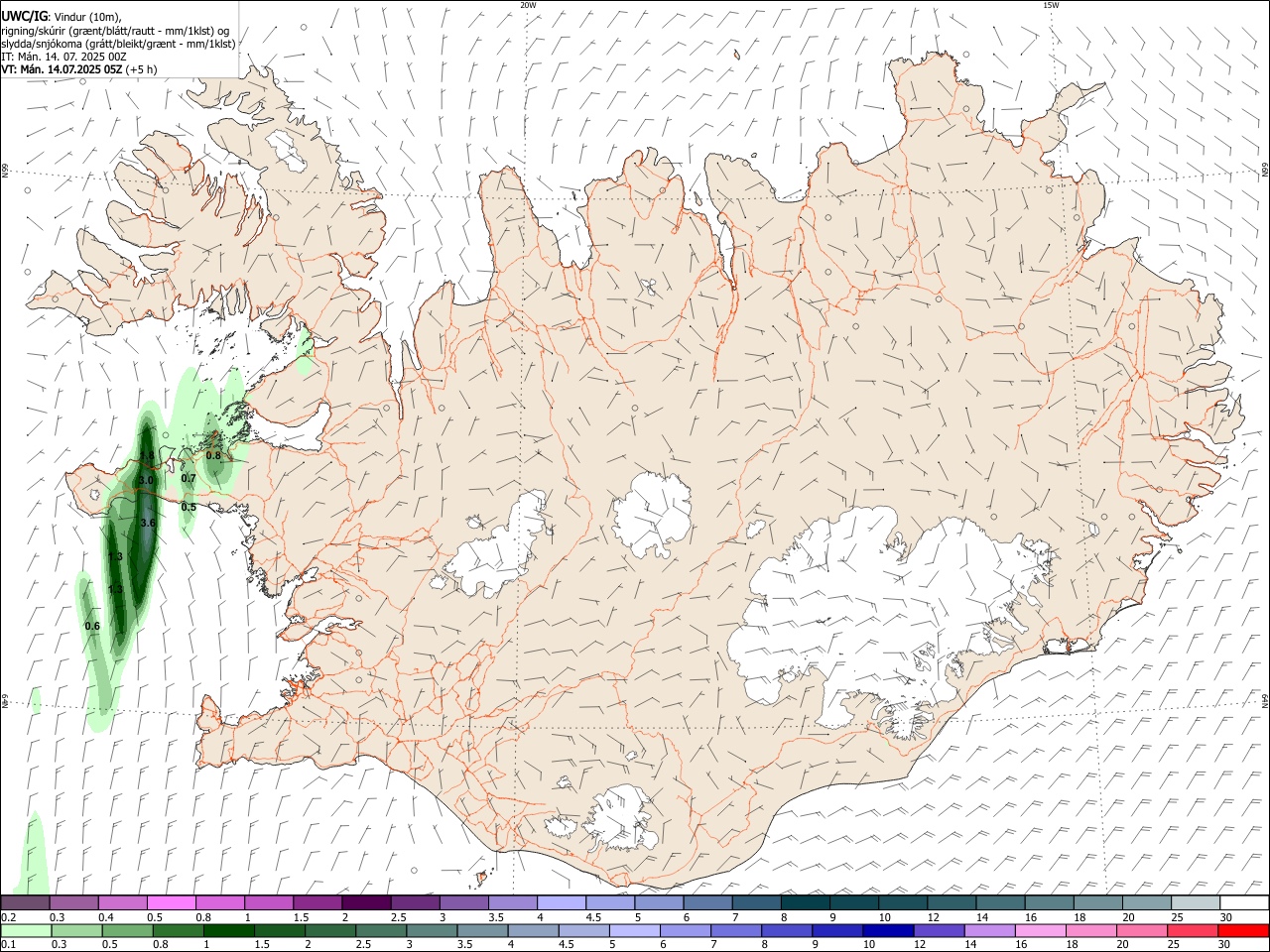
Task: Pick lower legend violet swatch 14 to 16
Action: point(988,930)
